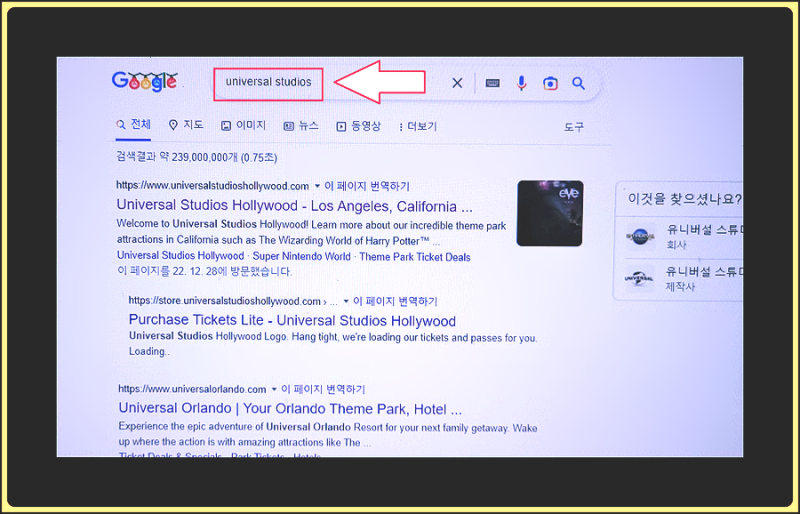Open the 도구 tools option
The width and height of the screenshot is (800, 514).
pyautogui.click(x=573, y=127)
